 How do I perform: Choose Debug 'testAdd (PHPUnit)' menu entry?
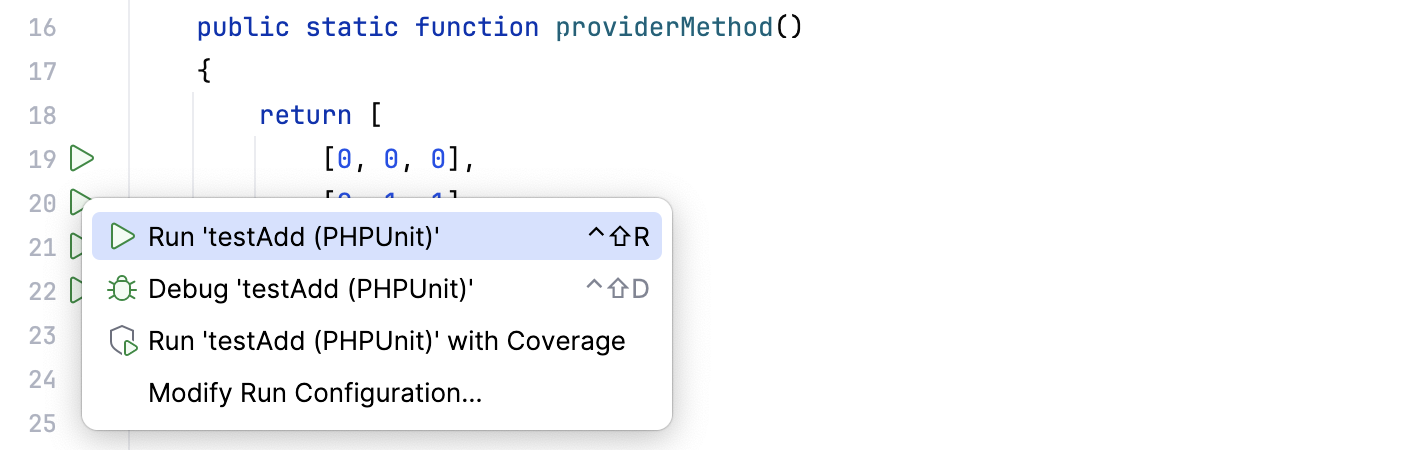(x=310, y=289)
